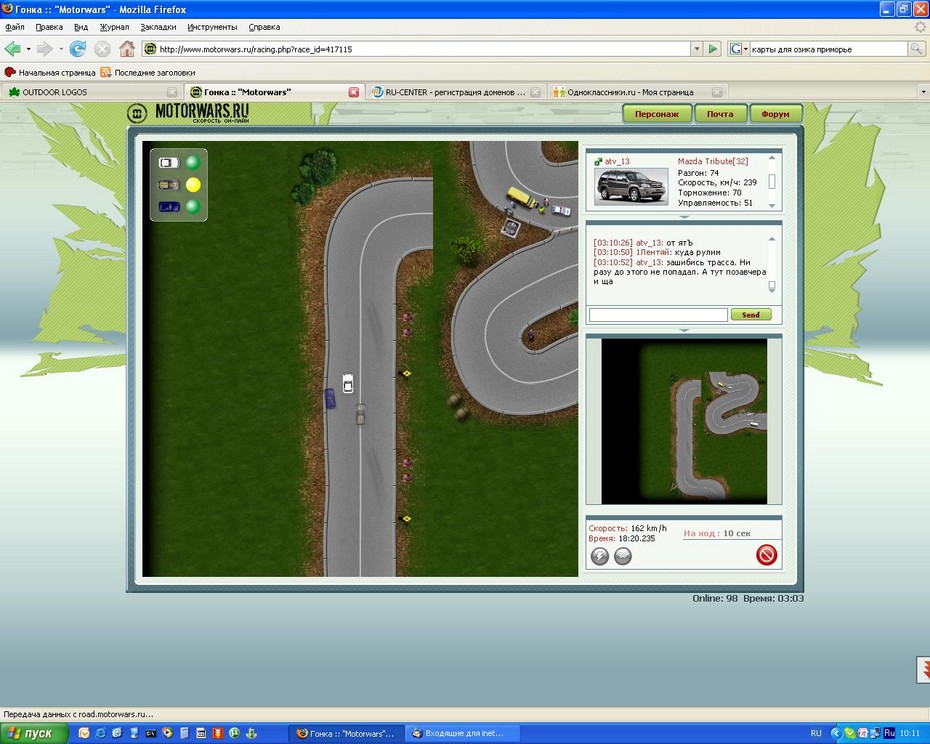Click the Персонаж button
The width and height of the screenshot is (930, 744).
pos(657,113)
